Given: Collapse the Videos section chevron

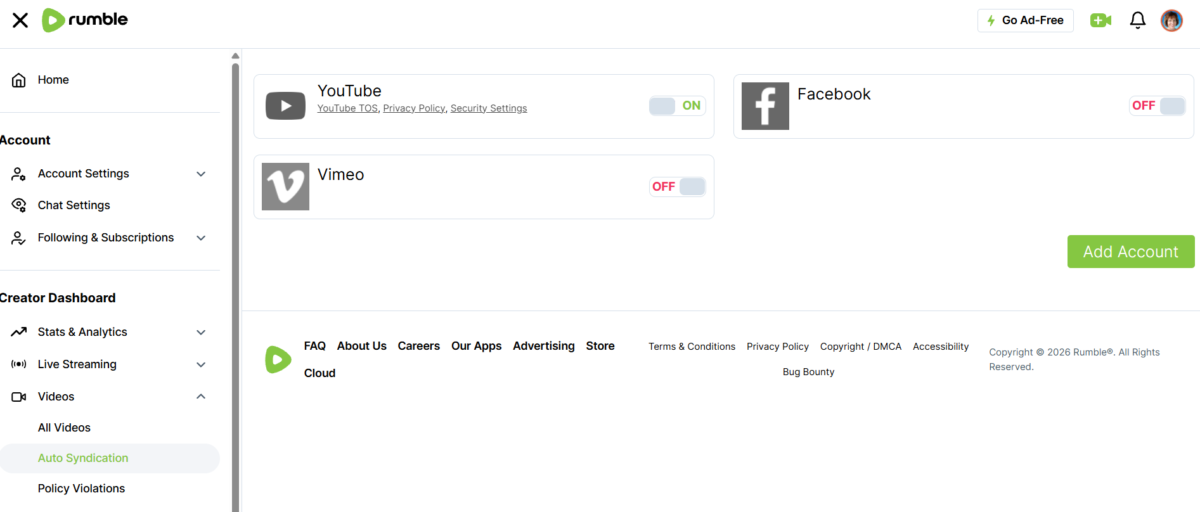Looking at the screenshot, I should point(201,397).
